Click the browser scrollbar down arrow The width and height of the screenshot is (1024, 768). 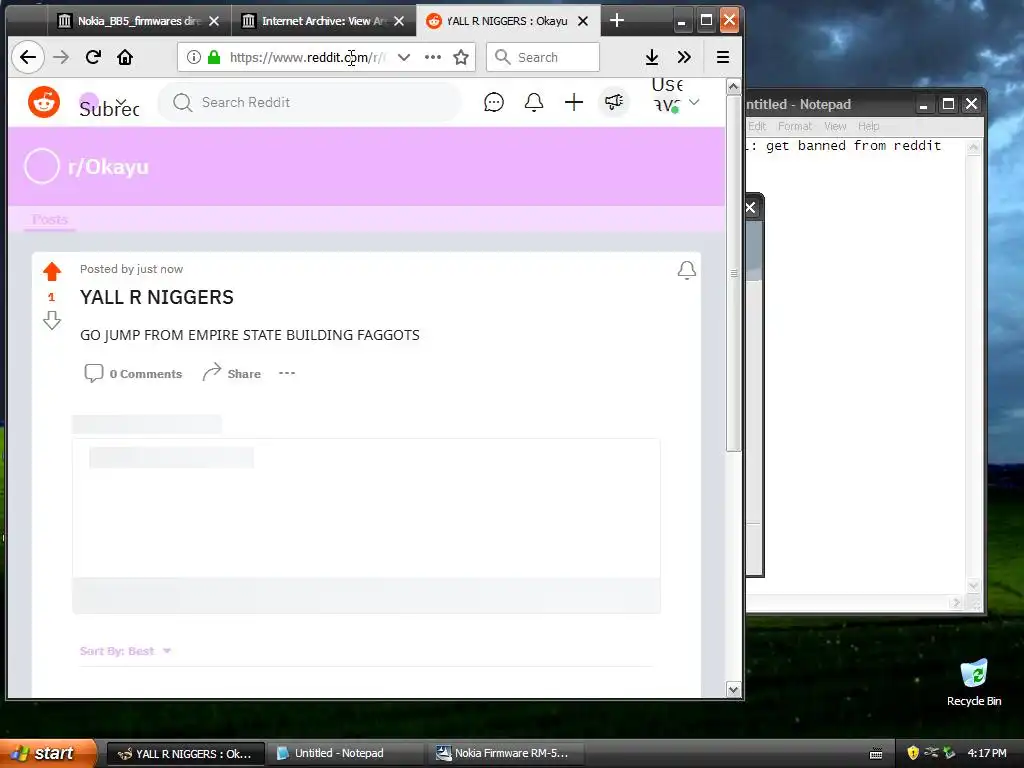coord(733,689)
